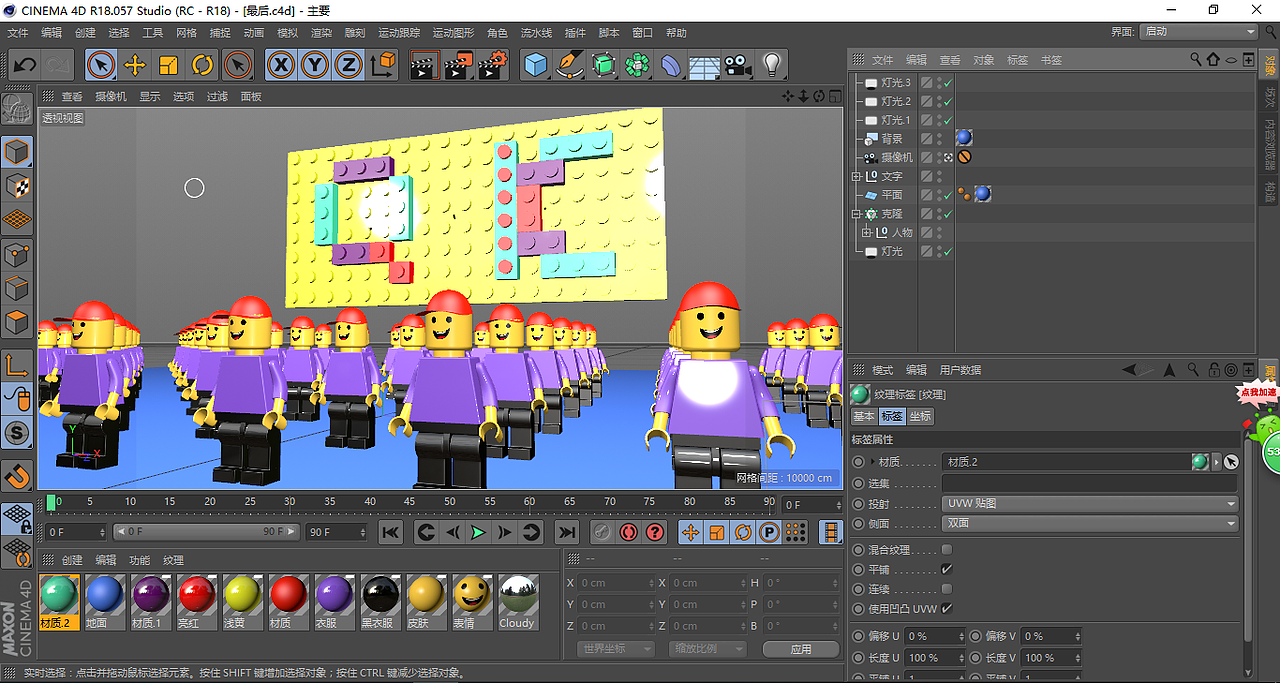Image resolution: width=1280 pixels, height=683 pixels.
Task: Uncheck the 平铺 checkbox
Action: click(947, 569)
